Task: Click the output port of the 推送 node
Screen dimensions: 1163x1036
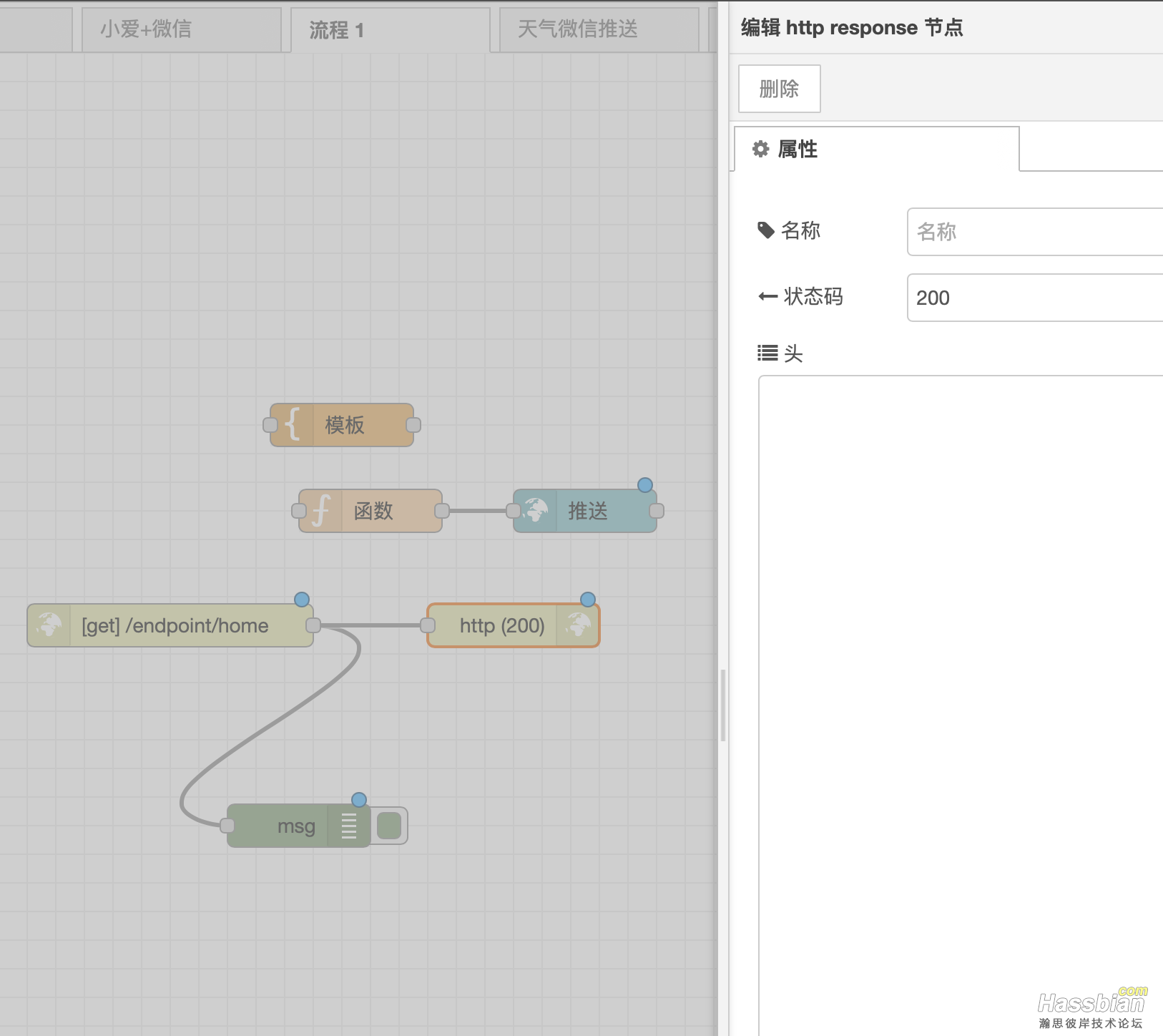Action: 657,511
